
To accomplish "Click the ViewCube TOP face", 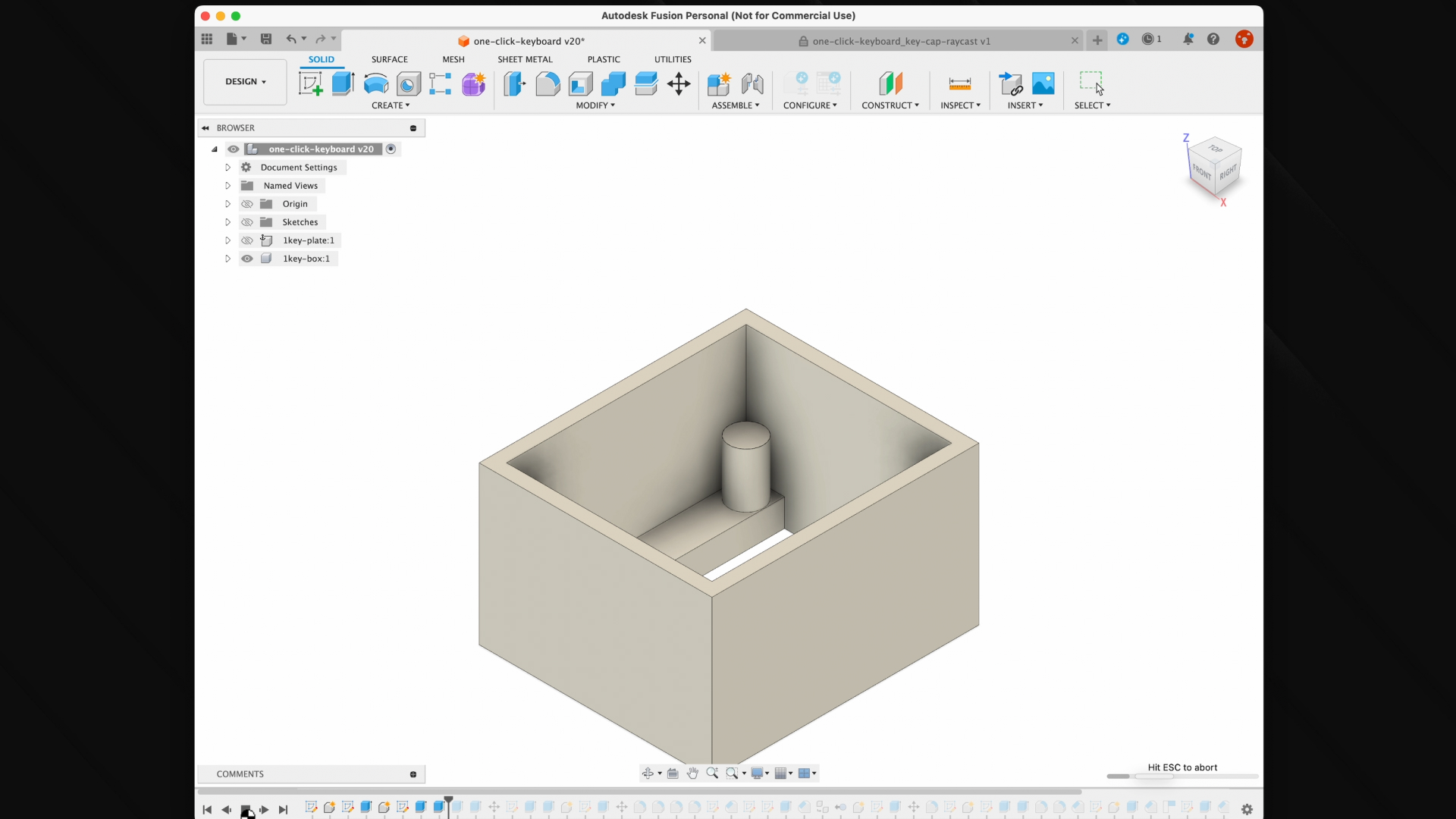I will (x=1216, y=149).
